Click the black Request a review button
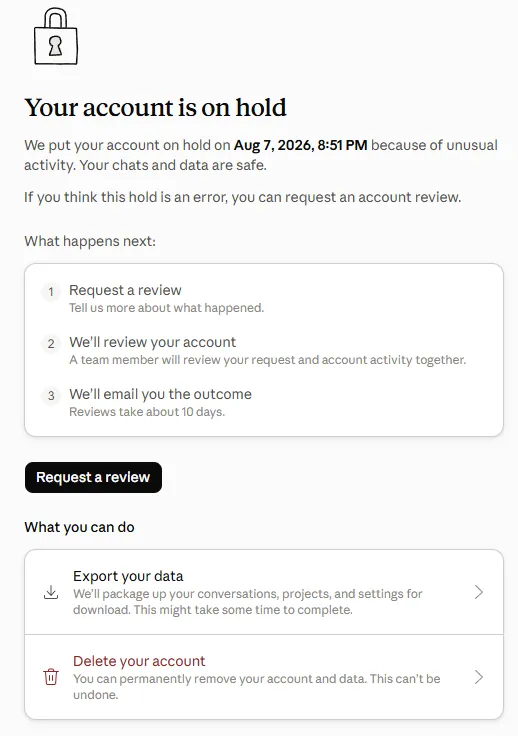The width and height of the screenshot is (518, 736). click(93, 477)
